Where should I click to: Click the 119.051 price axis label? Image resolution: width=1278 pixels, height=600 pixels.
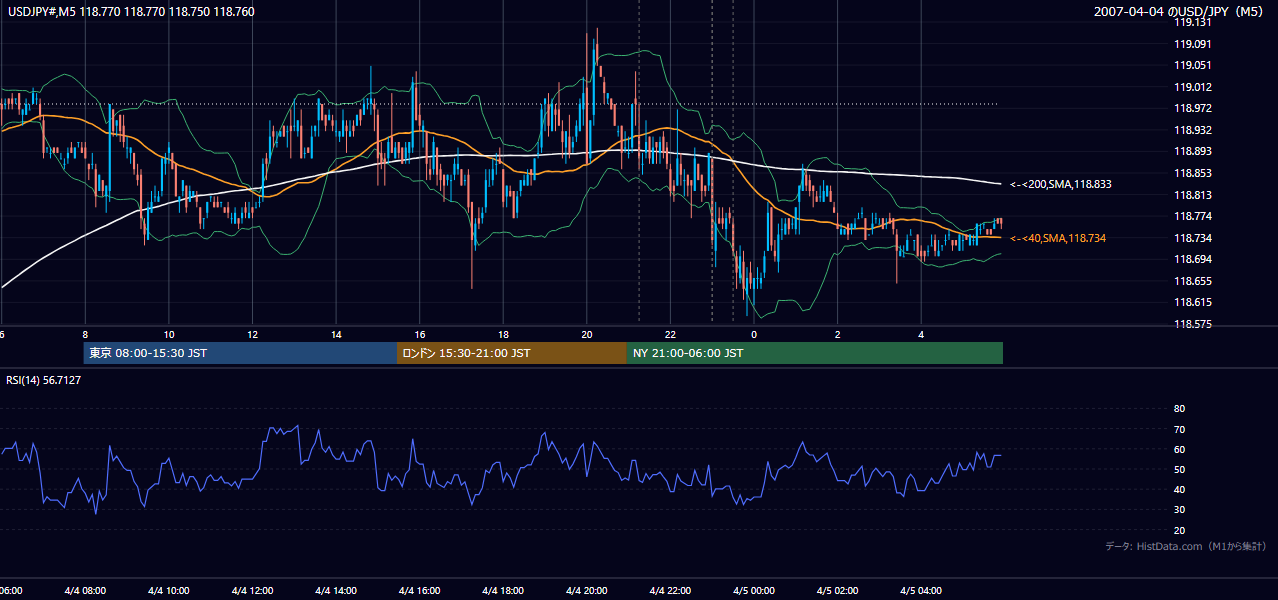pos(1192,66)
